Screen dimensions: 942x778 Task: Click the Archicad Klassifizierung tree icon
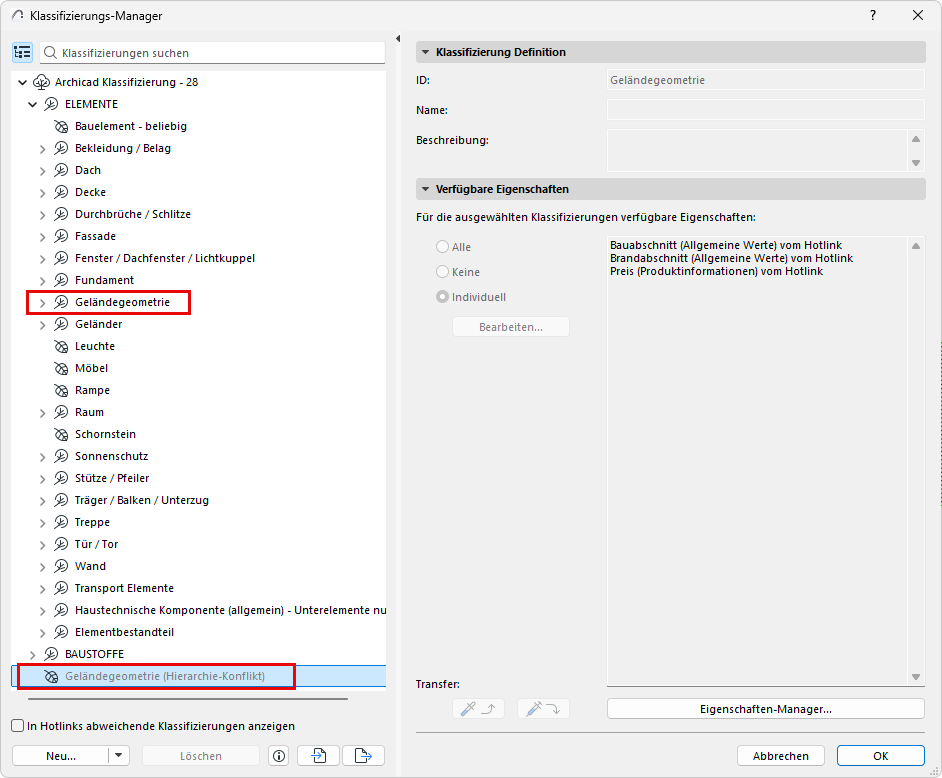pyautogui.click(x=41, y=82)
